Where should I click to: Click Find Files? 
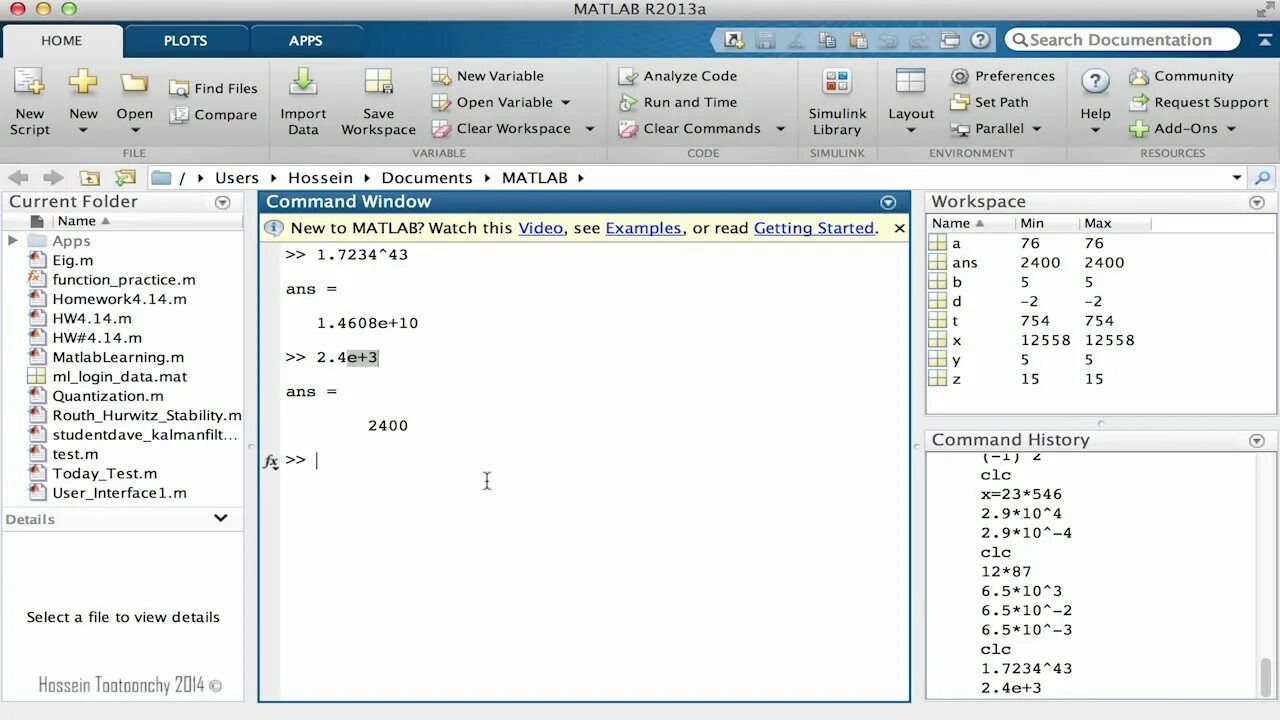213,88
